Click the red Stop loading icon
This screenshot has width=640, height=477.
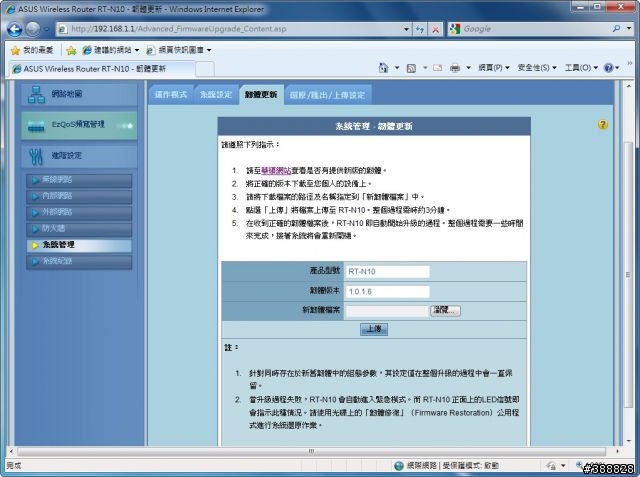(x=436, y=29)
